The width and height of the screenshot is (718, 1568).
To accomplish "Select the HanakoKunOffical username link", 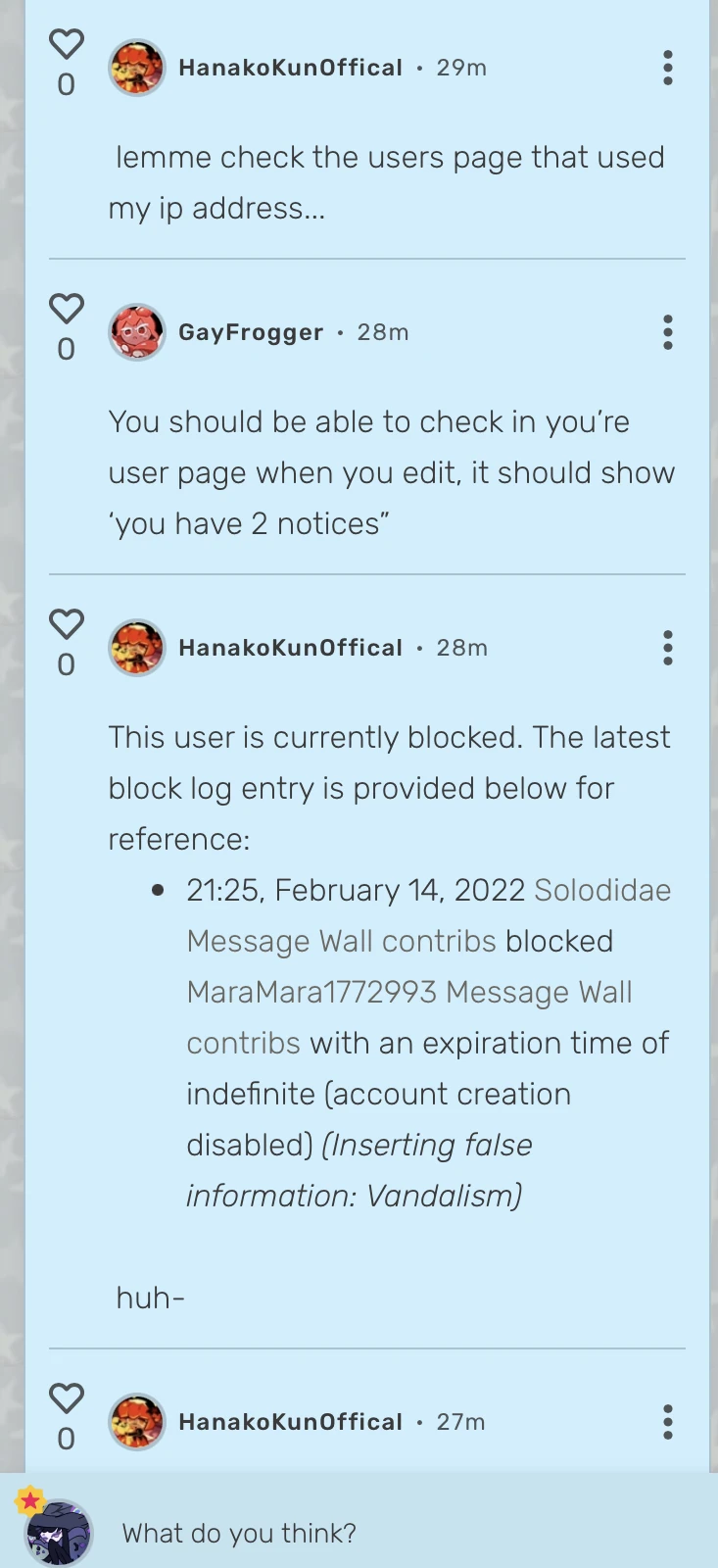I will click(x=290, y=68).
